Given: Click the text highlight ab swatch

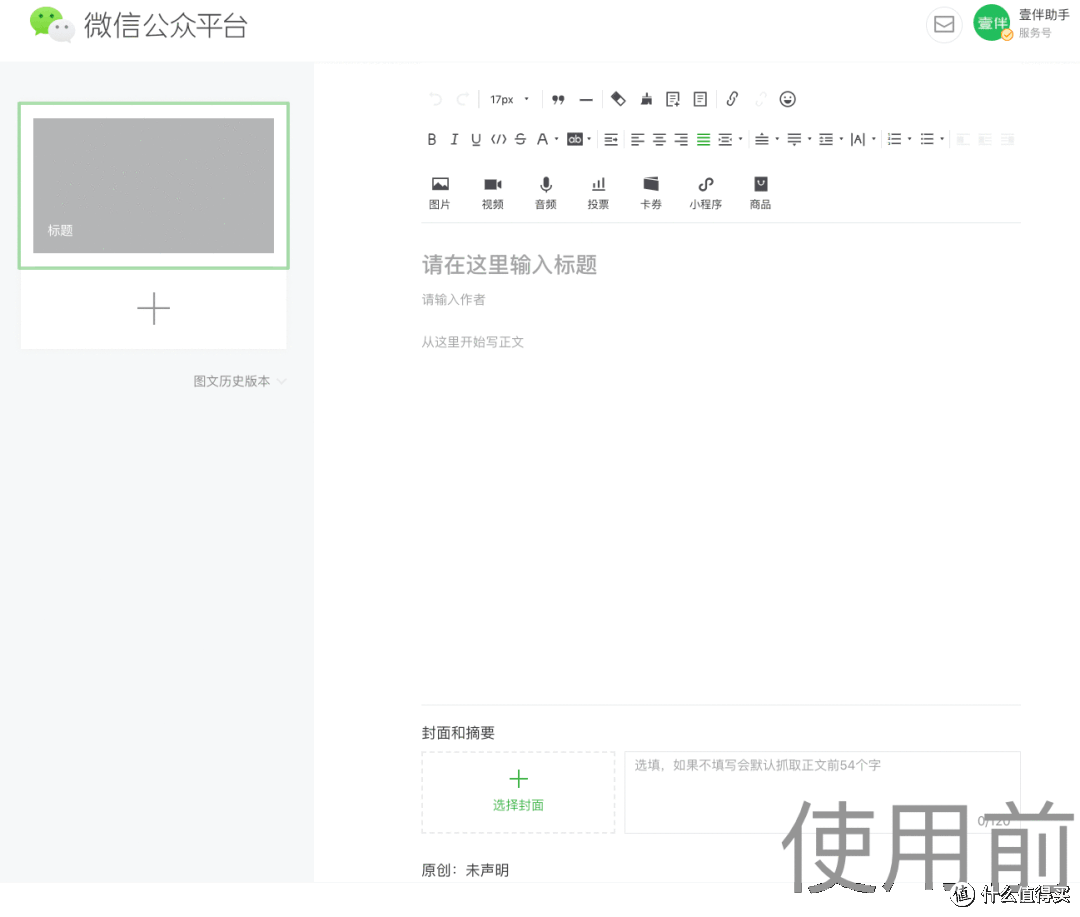Looking at the screenshot, I should [574, 140].
